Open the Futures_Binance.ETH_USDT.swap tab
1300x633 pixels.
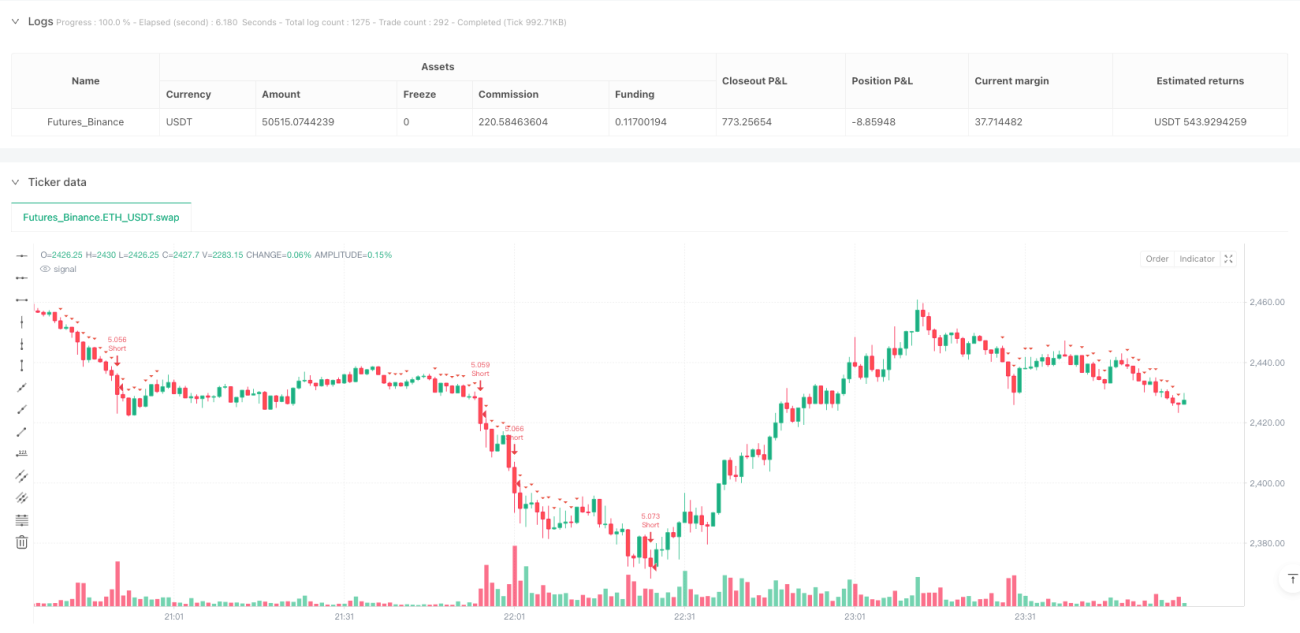click(x=101, y=216)
